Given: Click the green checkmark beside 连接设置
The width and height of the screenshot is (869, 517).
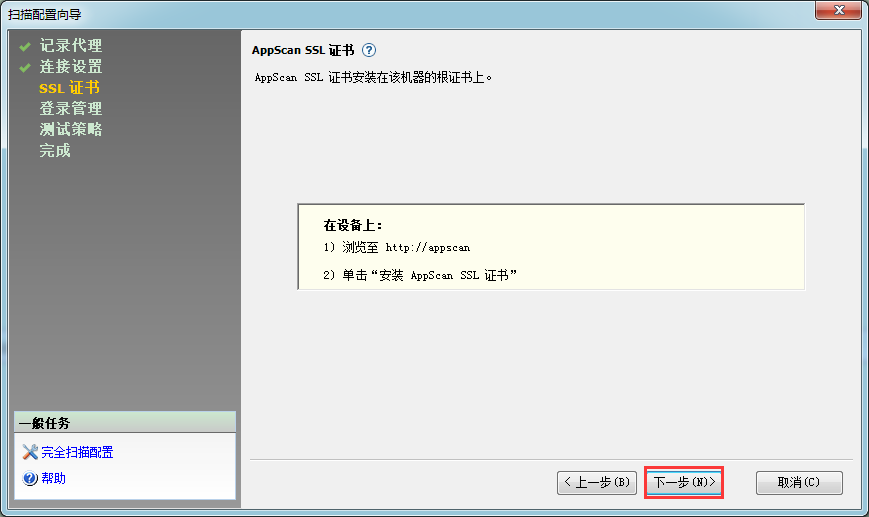Looking at the screenshot, I should click(x=25, y=68).
